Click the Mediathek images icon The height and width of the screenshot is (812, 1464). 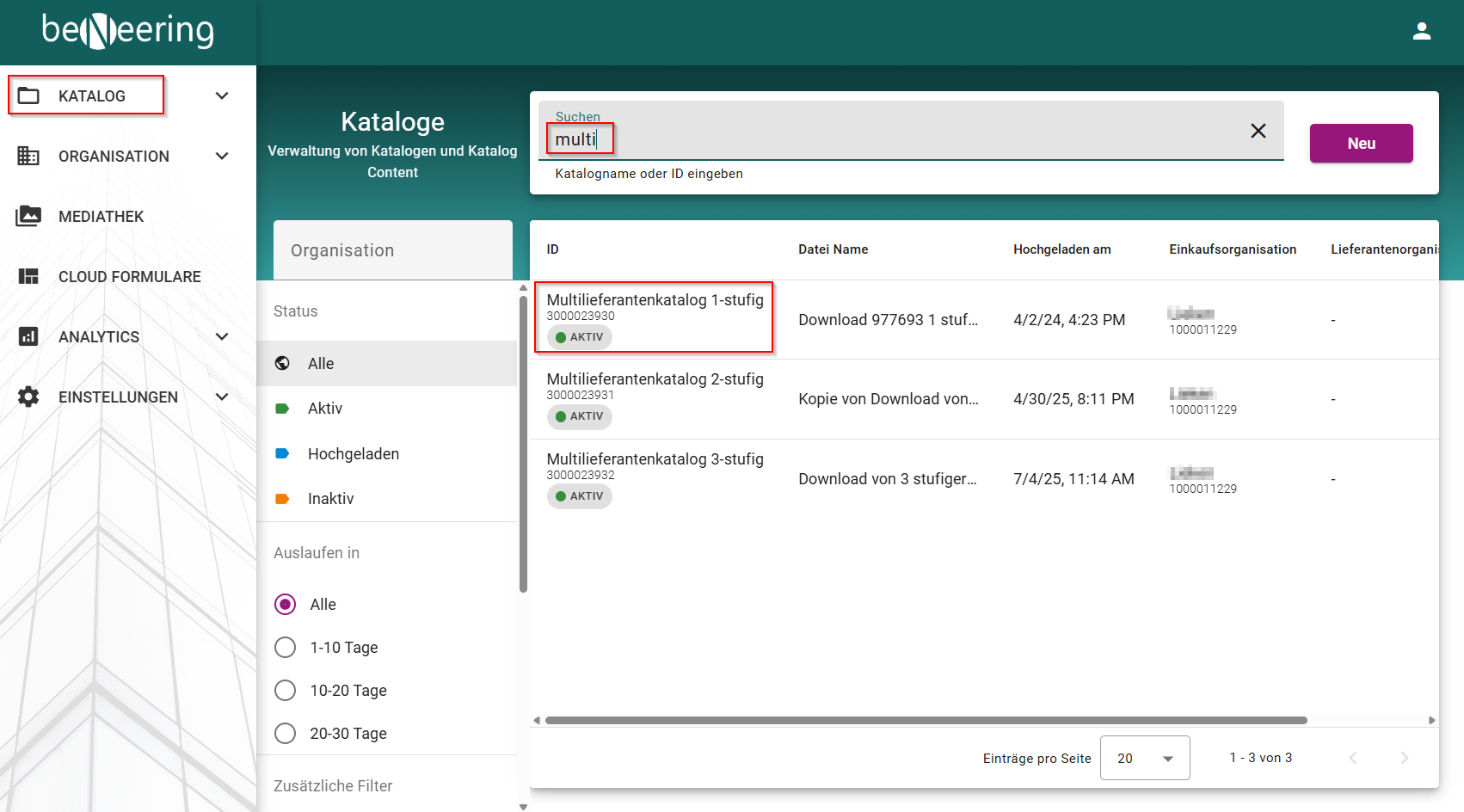(28, 216)
